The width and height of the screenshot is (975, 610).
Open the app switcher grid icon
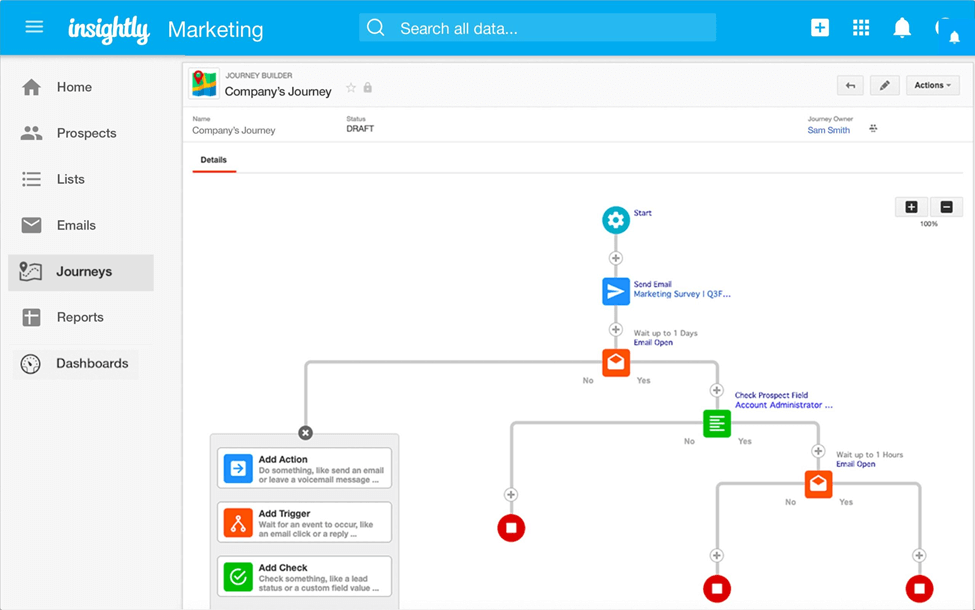click(861, 28)
